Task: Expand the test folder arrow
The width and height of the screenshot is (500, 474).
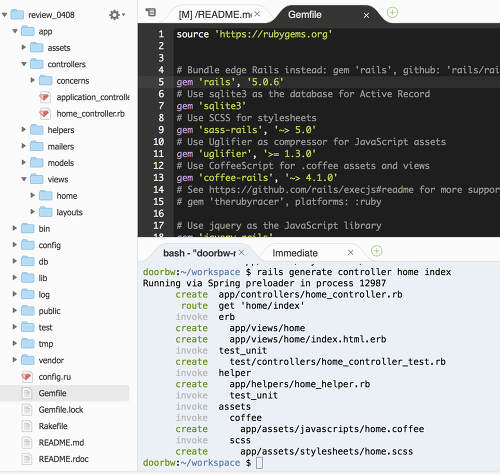Action: pyautogui.click(x=15, y=327)
